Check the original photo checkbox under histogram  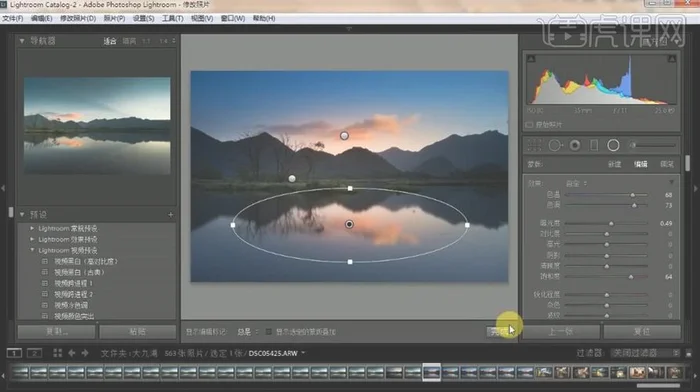click(529, 125)
